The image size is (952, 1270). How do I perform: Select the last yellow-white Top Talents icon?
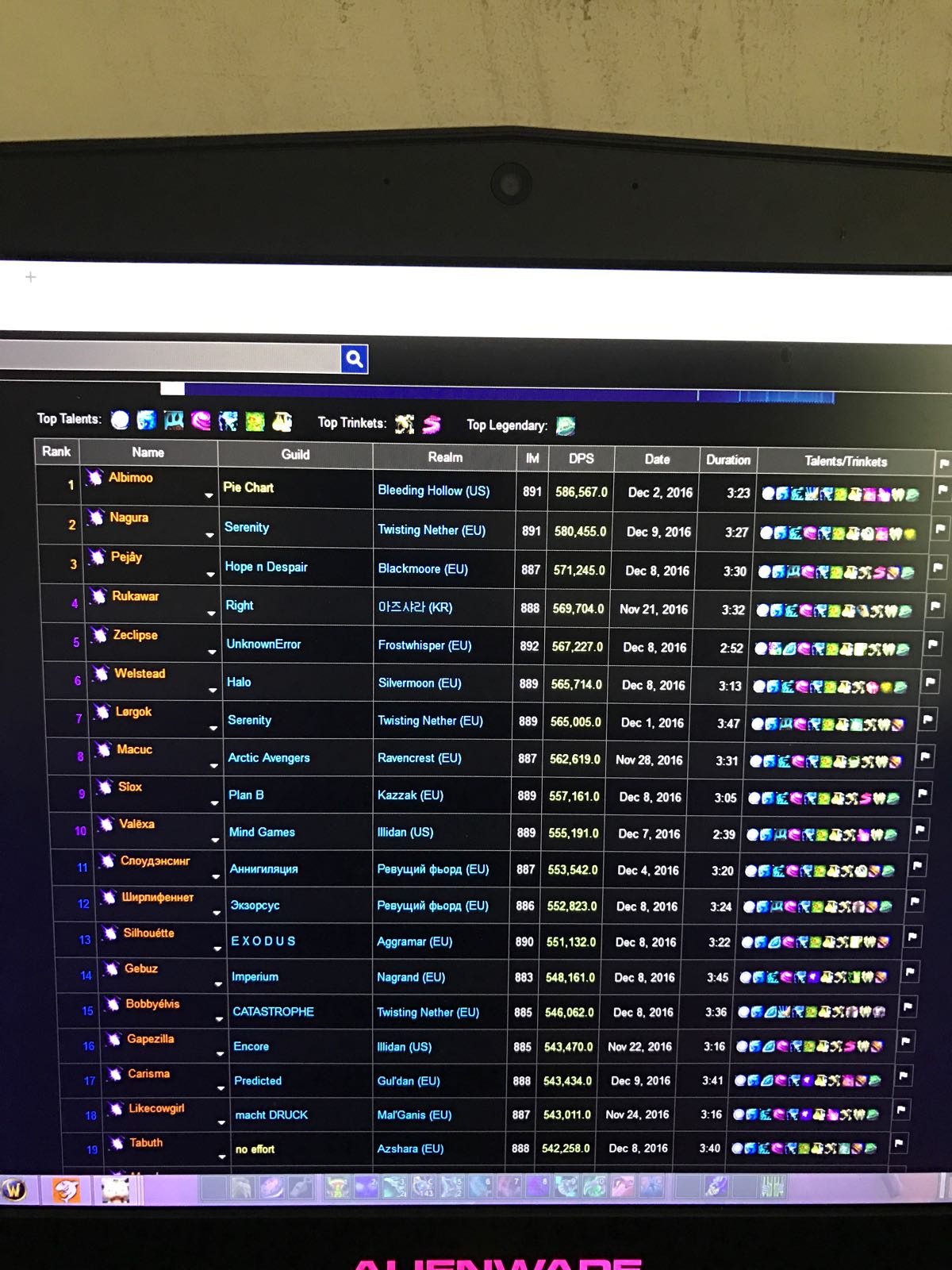[x=282, y=421]
